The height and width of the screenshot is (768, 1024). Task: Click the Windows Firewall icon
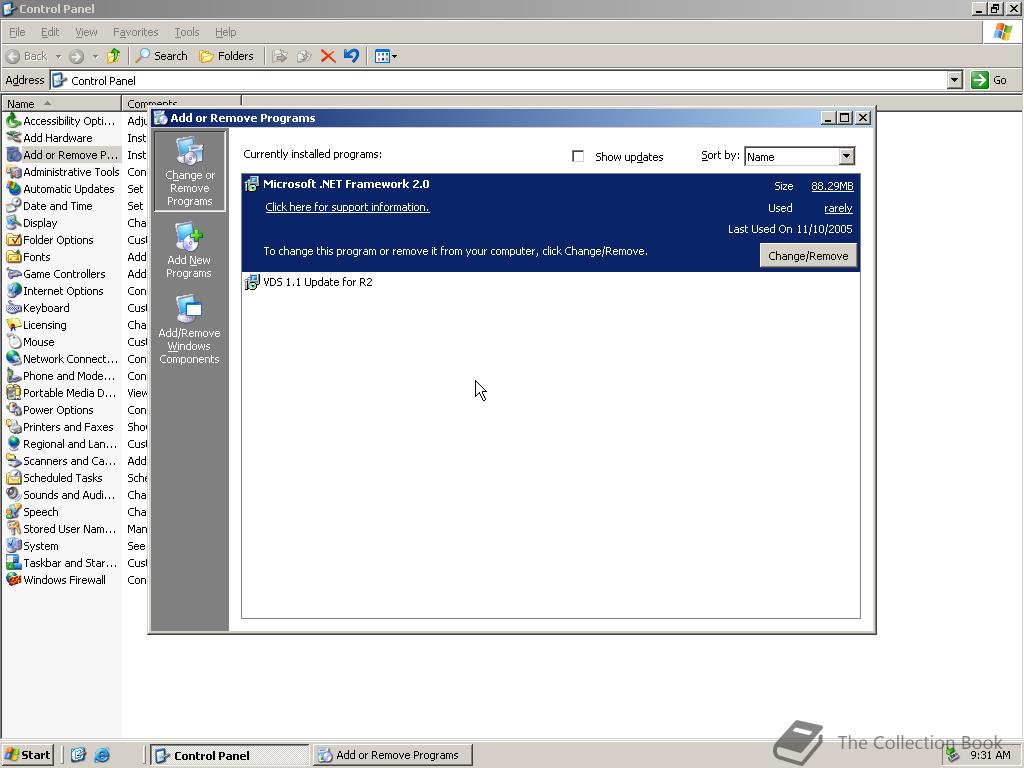click(13, 579)
